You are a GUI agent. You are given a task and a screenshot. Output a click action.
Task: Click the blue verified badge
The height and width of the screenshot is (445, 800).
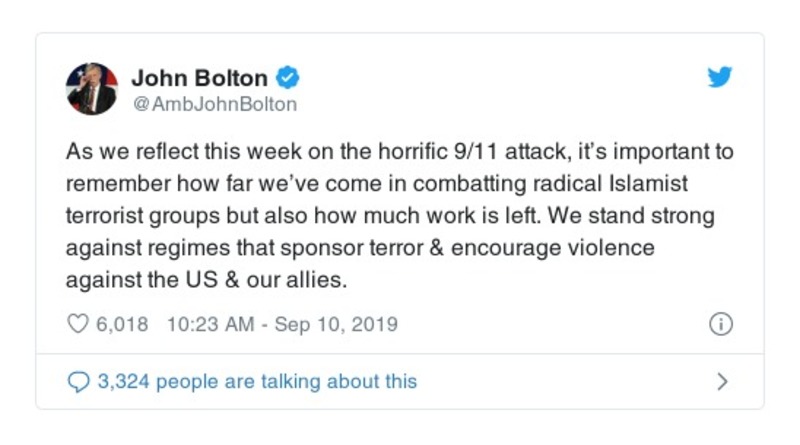coord(287,78)
